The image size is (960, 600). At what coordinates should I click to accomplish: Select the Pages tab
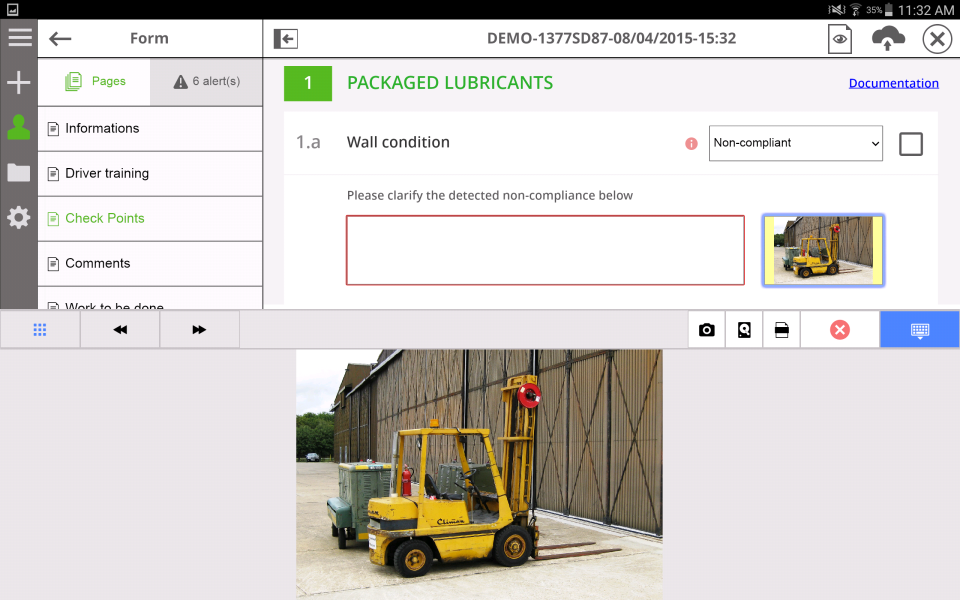tap(95, 82)
